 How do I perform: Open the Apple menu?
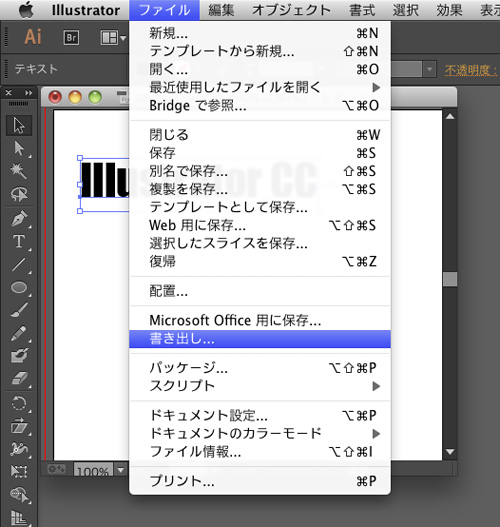27,10
